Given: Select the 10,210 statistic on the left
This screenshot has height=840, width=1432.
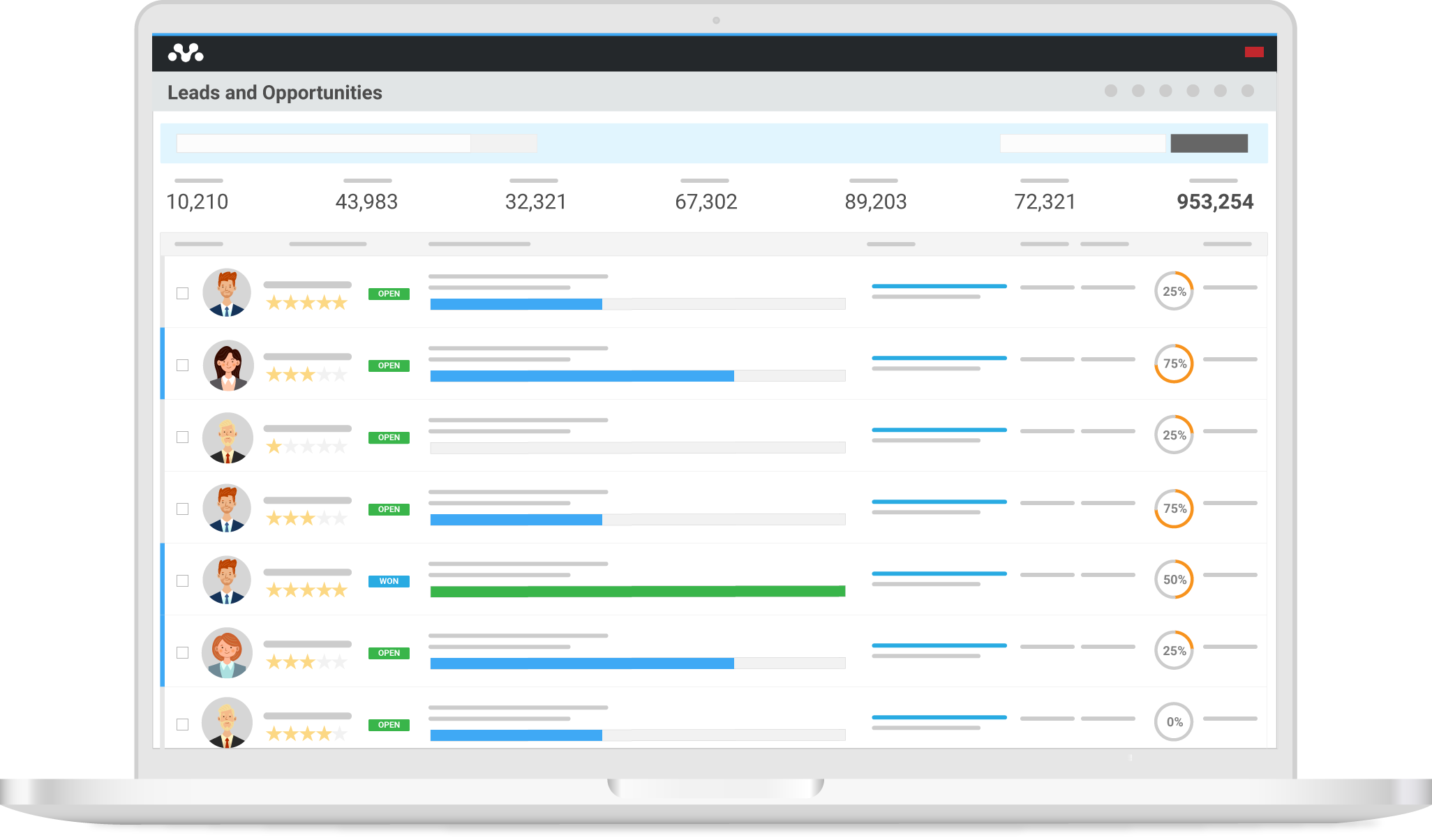Looking at the screenshot, I should coord(197,202).
